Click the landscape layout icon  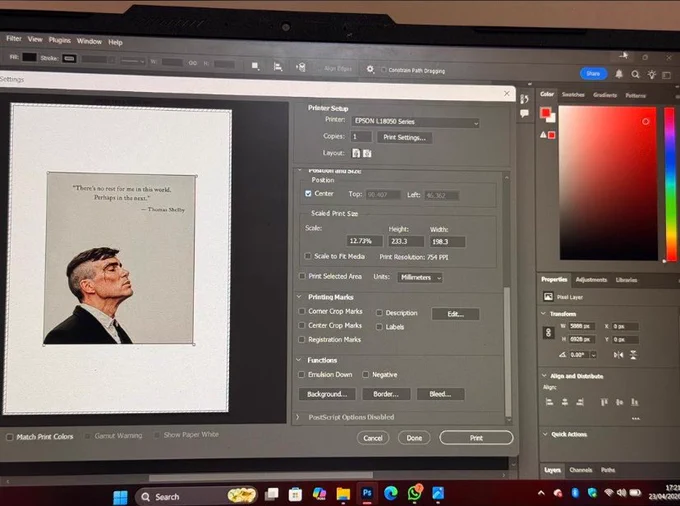[x=367, y=153]
